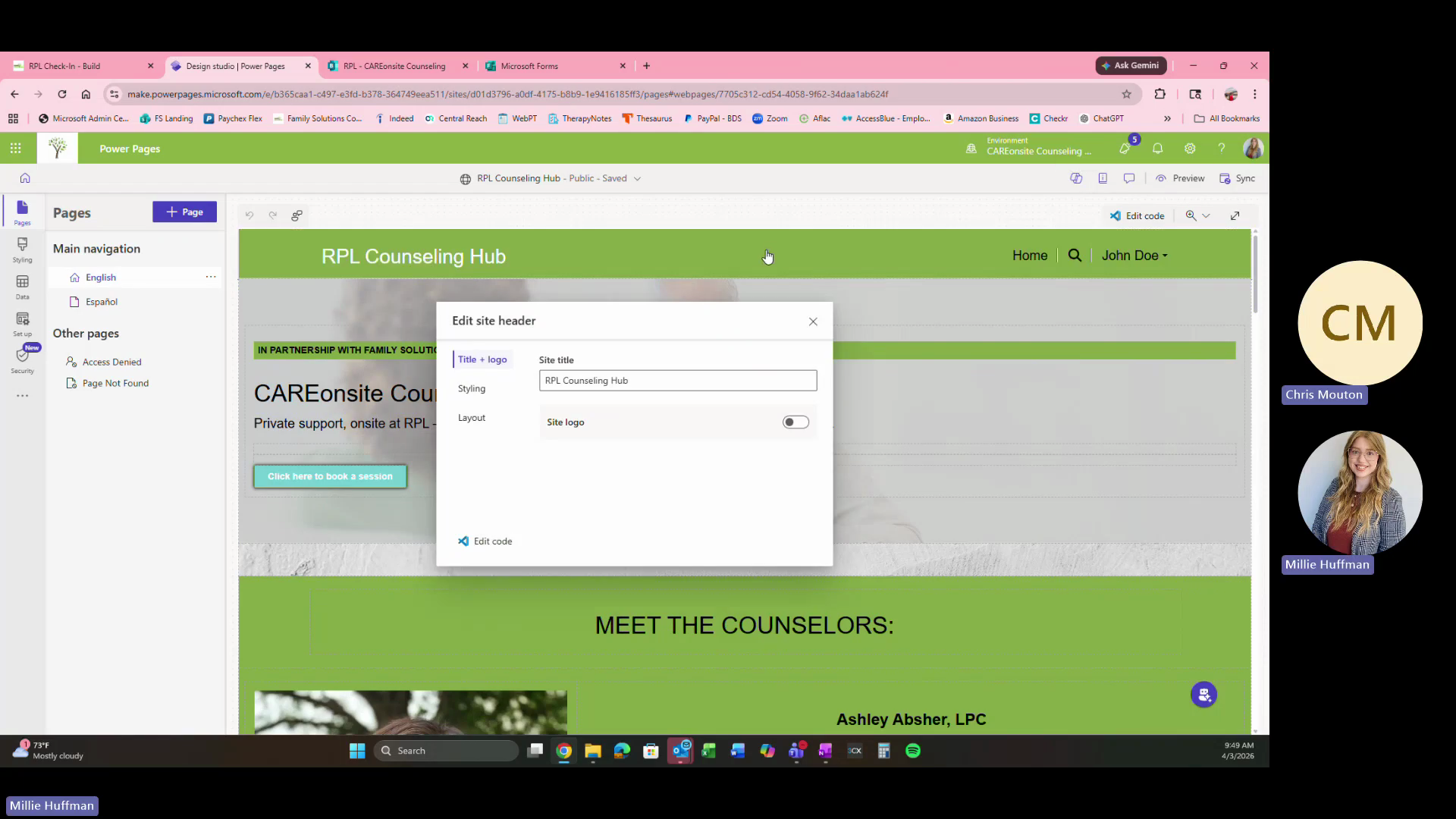The image size is (1456, 819).
Task: Open more options for English page
Action: [x=211, y=277]
